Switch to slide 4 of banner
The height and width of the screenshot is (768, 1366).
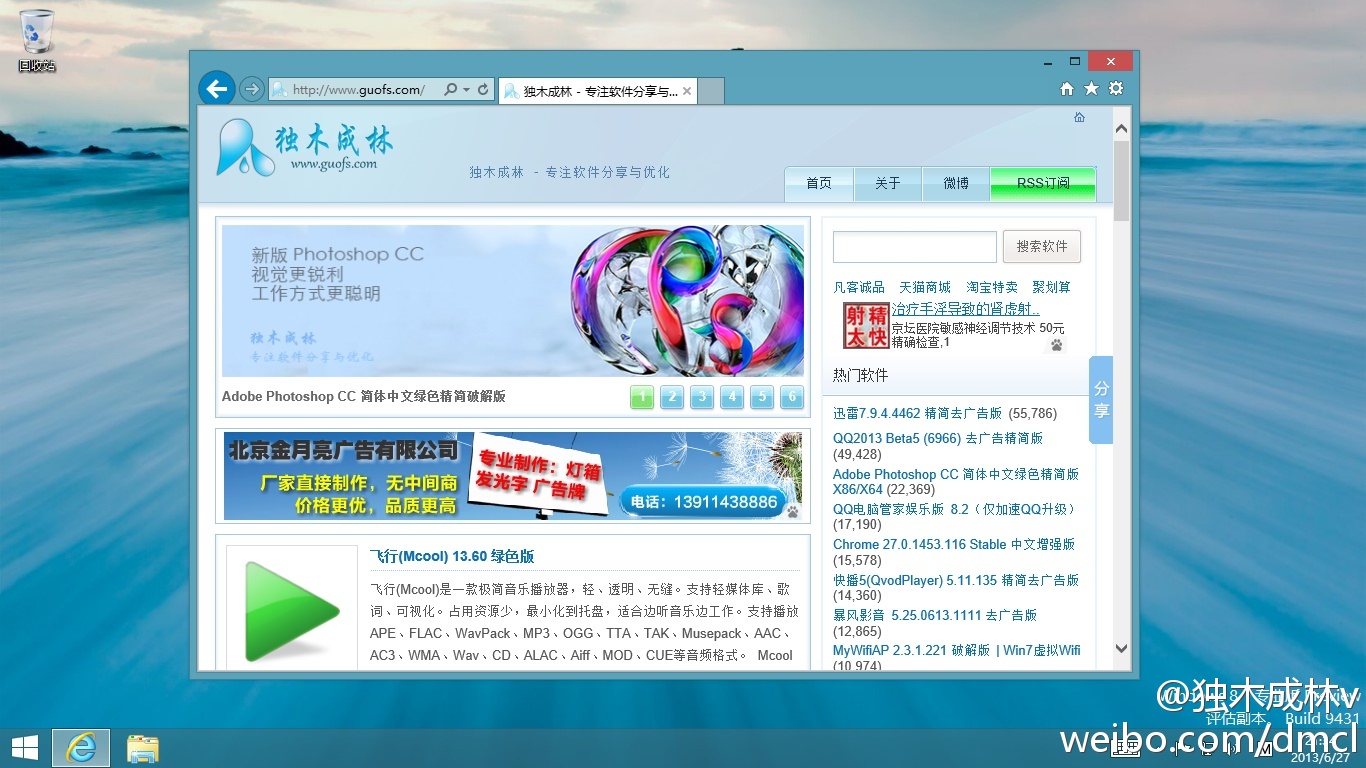[x=732, y=397]
